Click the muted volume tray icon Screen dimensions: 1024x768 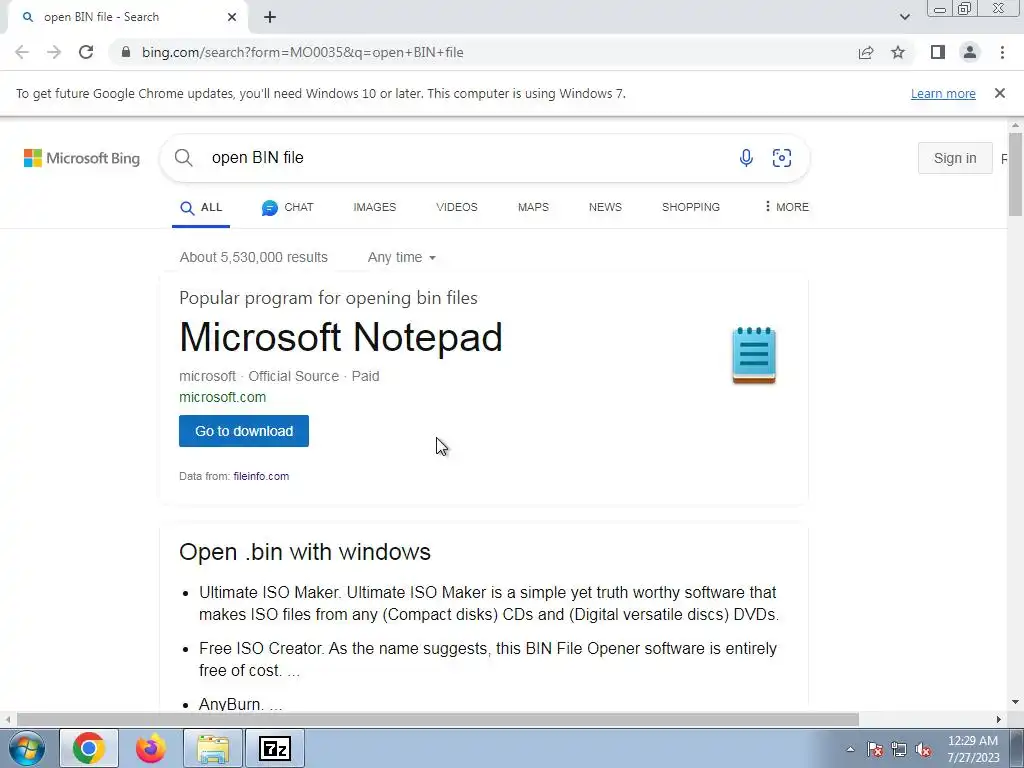click(x=923, y=750)
